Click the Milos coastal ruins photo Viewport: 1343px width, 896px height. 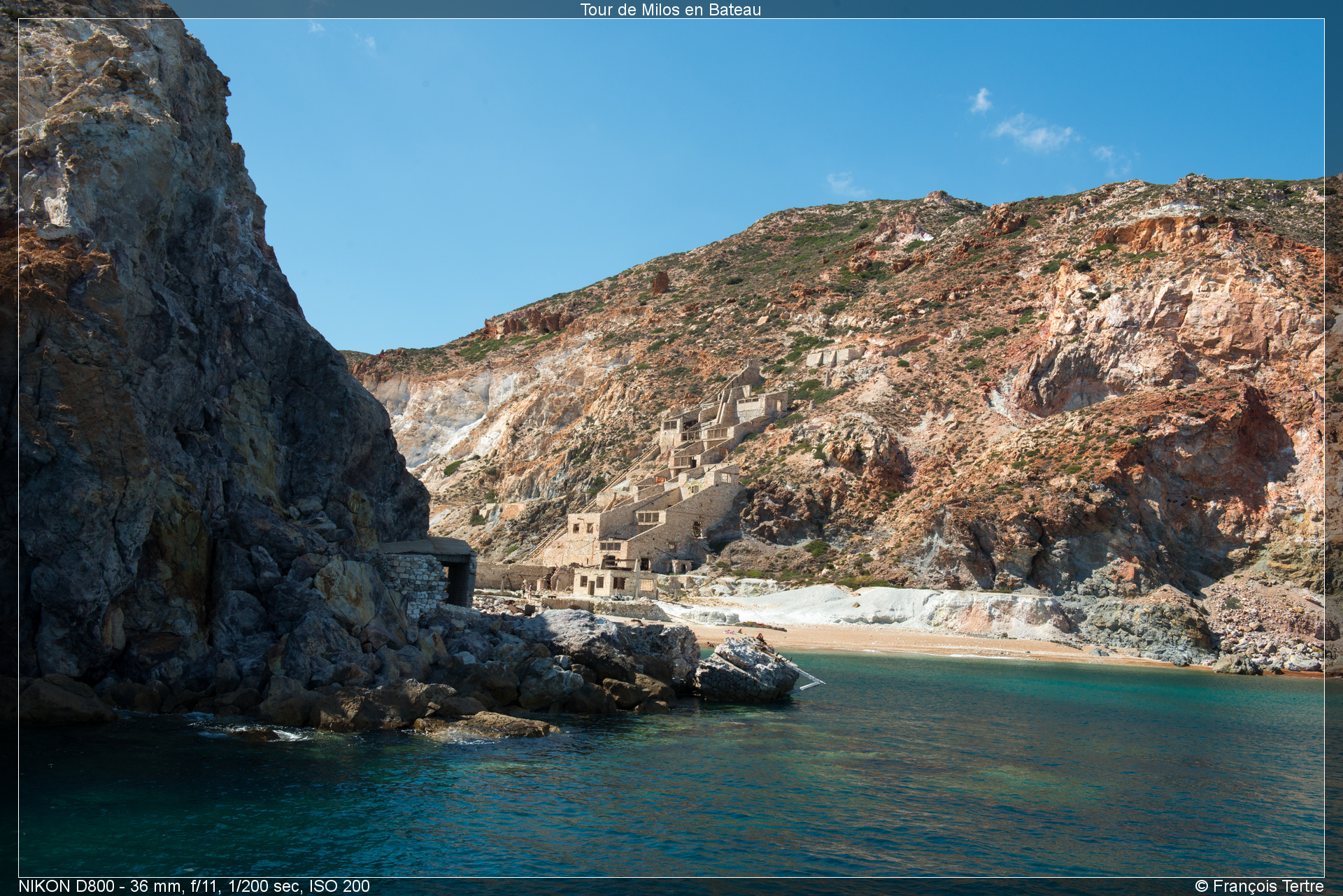(671, 448)
